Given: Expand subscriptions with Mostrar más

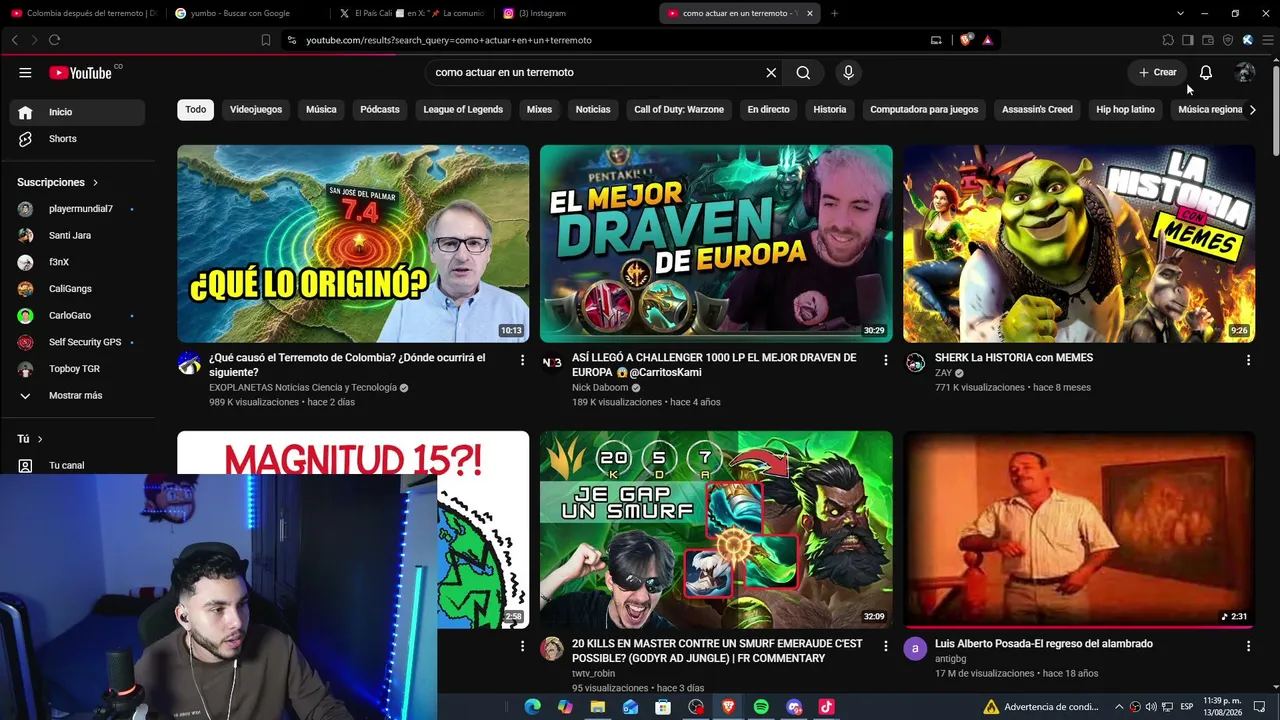Looking at the screenshot, I should tap(77, 395).
